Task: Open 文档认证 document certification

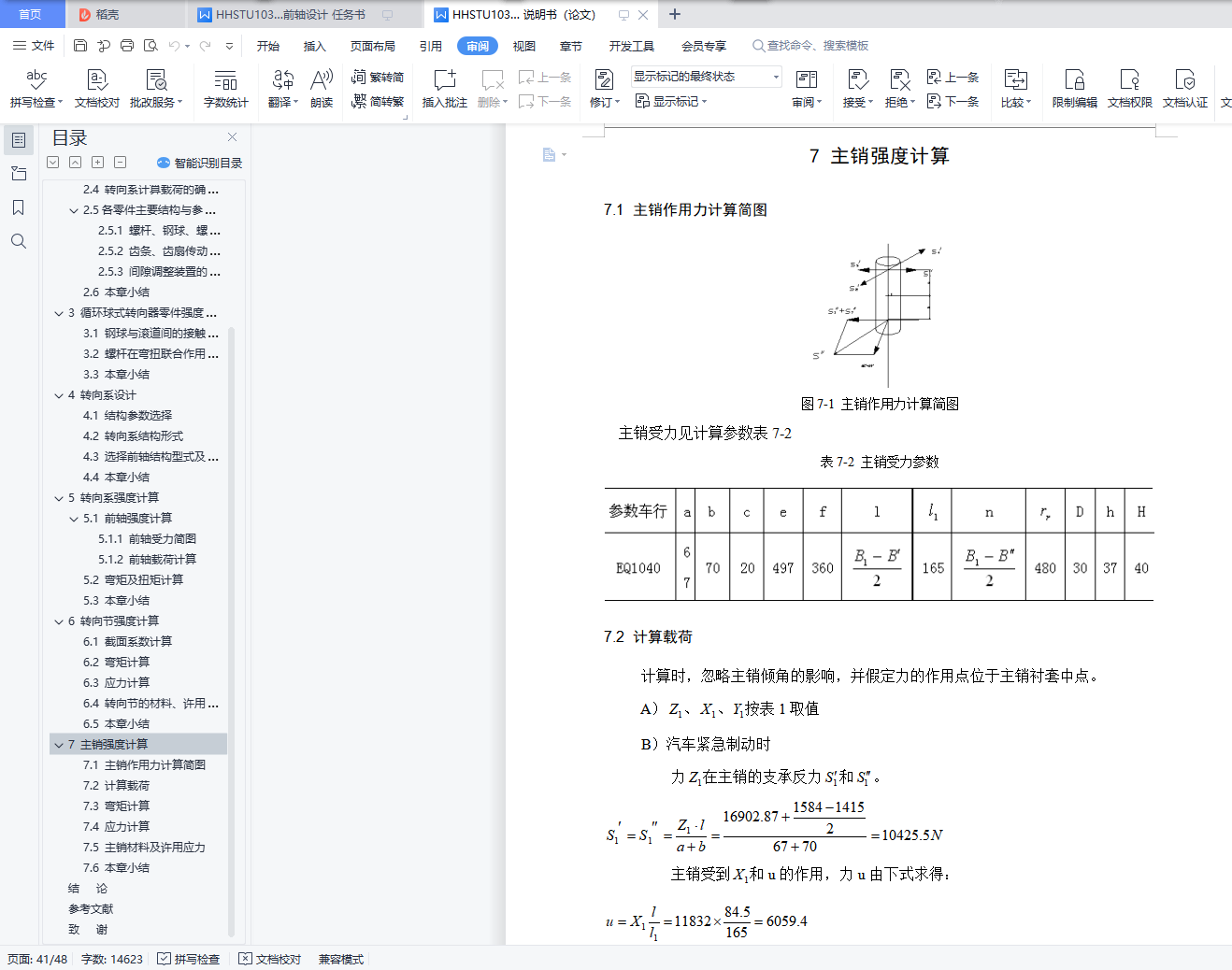Action: [1185, 89]
